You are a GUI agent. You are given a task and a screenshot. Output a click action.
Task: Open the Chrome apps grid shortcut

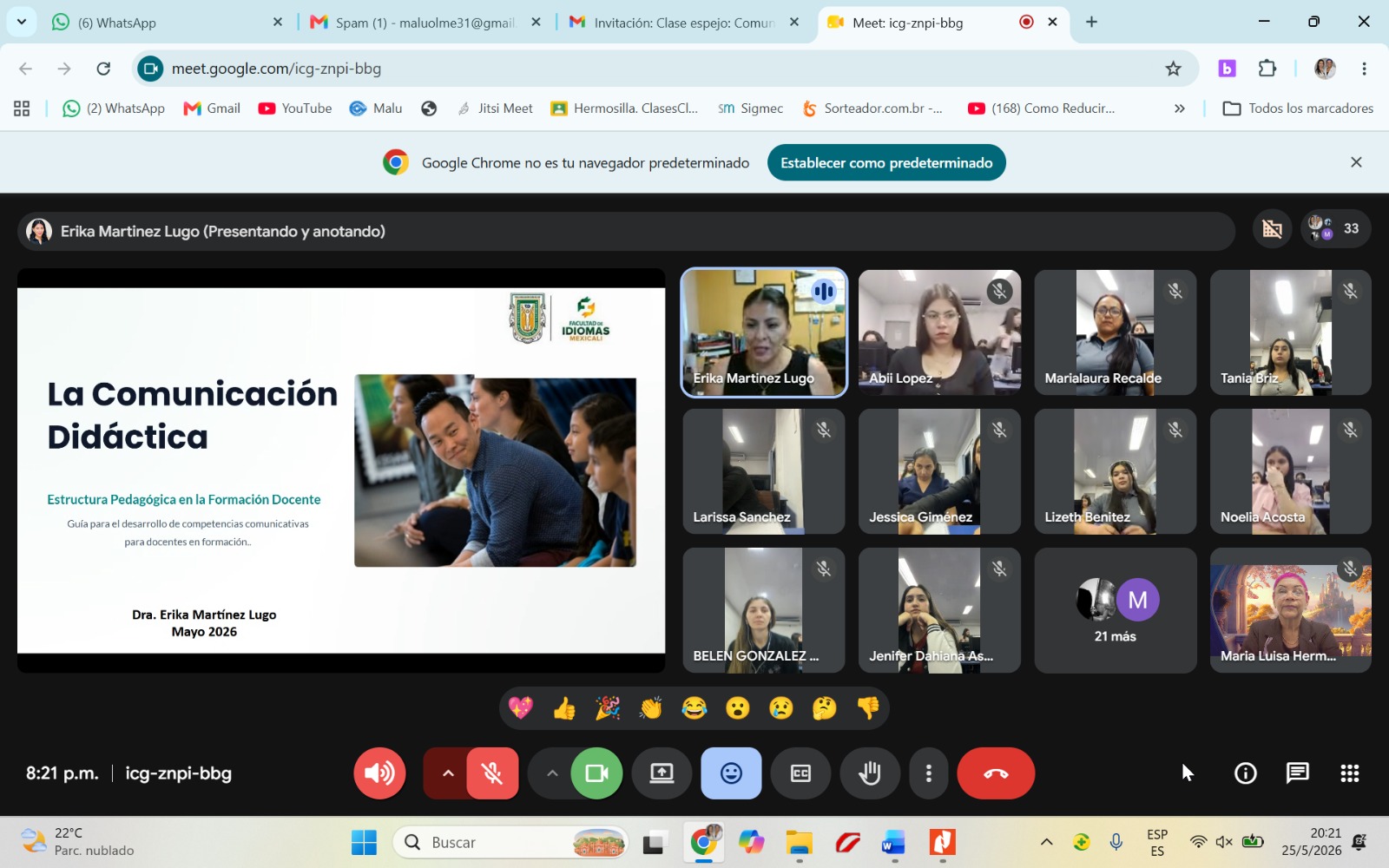click(22, 108)
